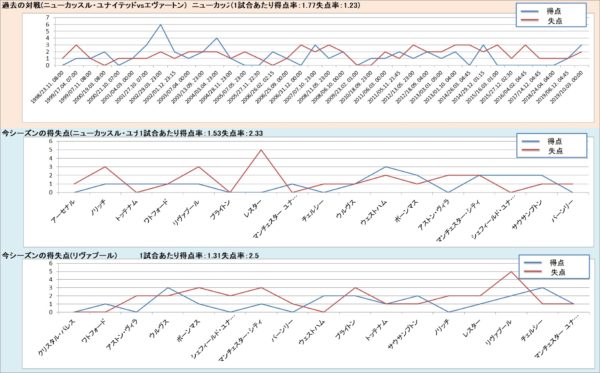Click the last date label 2019/10.03. 00:00
This screenshot has height=373, width=600.
(x=567, y=88)
